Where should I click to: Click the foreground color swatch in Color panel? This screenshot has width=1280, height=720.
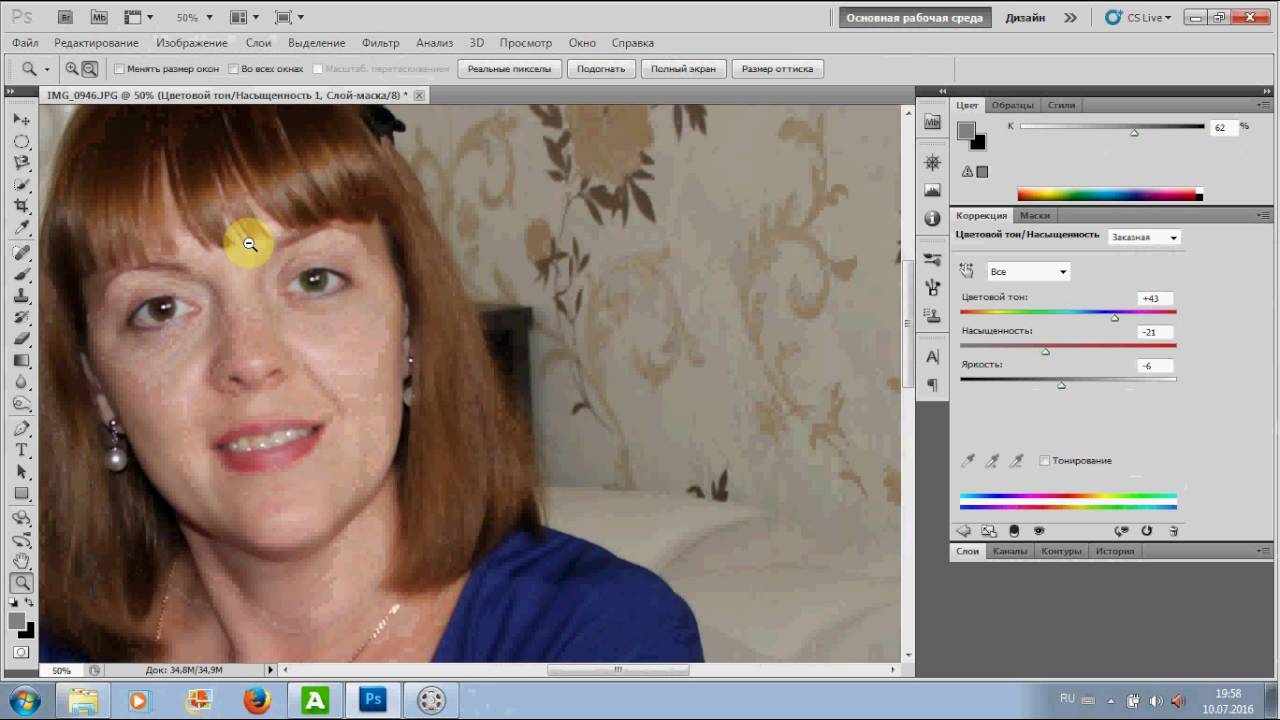965,131
